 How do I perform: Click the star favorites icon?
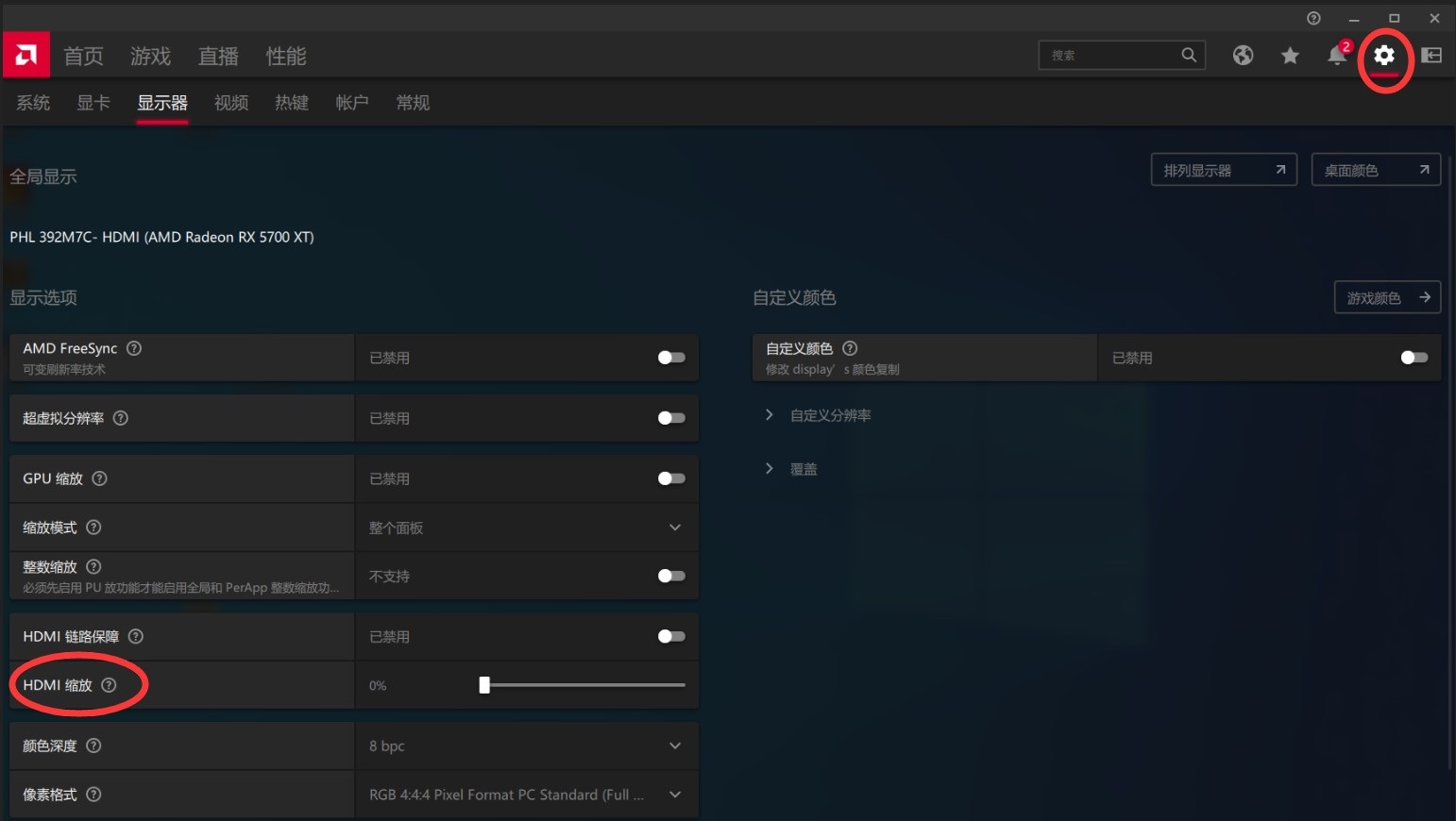(1290, 56)
